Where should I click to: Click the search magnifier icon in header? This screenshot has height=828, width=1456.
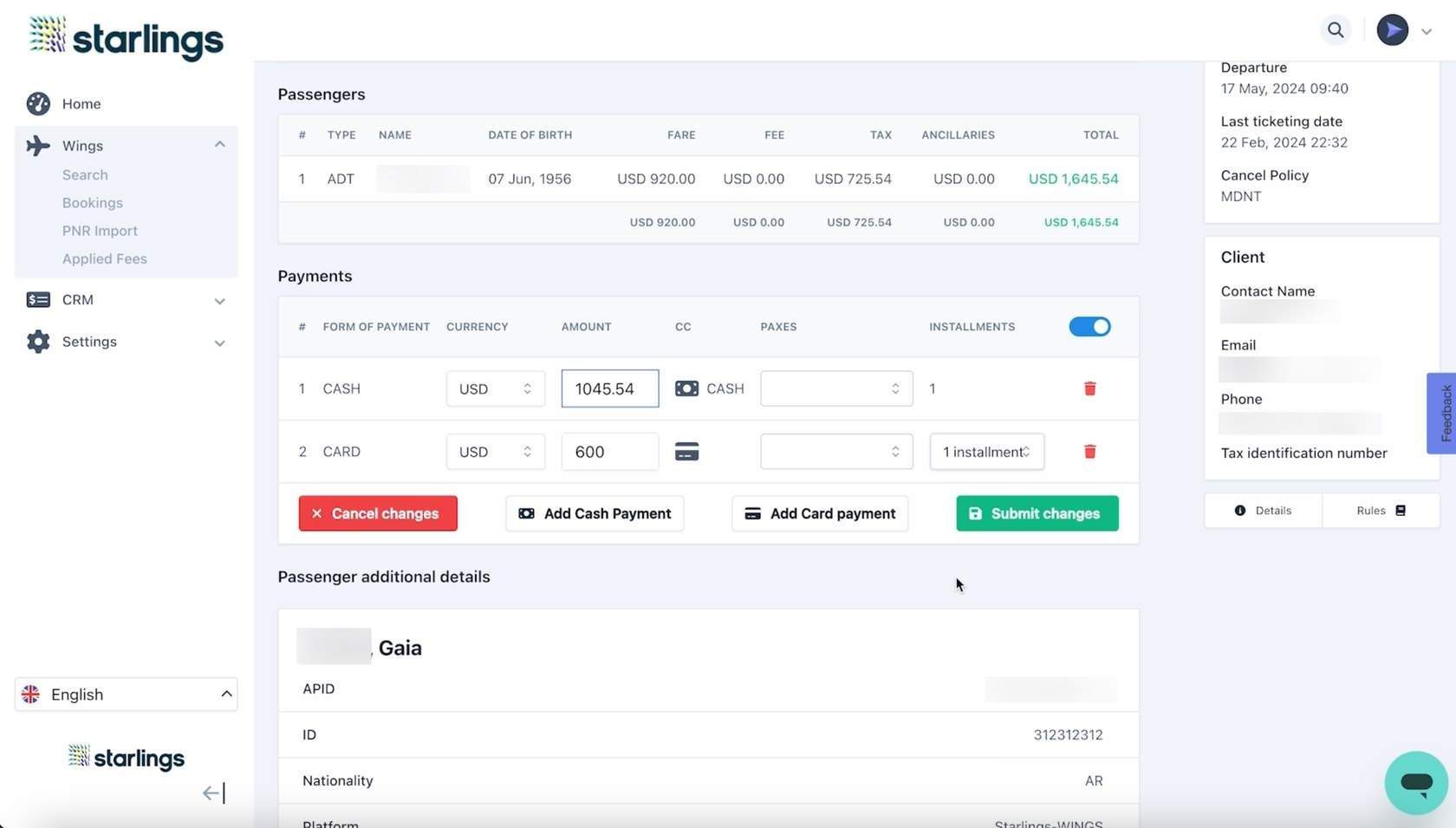tap(1336, 30)
